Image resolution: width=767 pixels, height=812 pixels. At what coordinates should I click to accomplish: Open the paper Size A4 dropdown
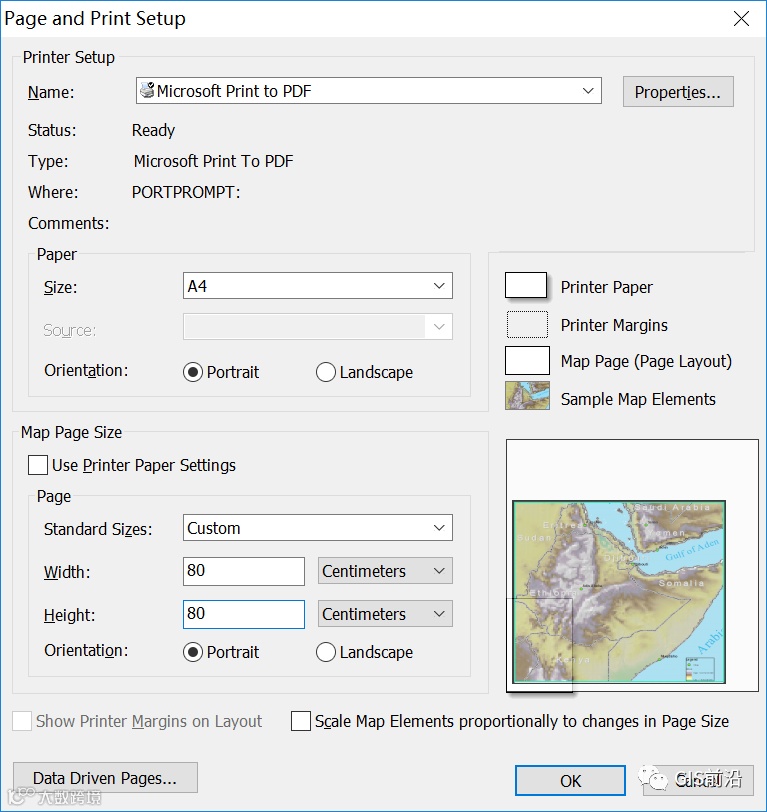pyautogui.click(x=439, y=285)
